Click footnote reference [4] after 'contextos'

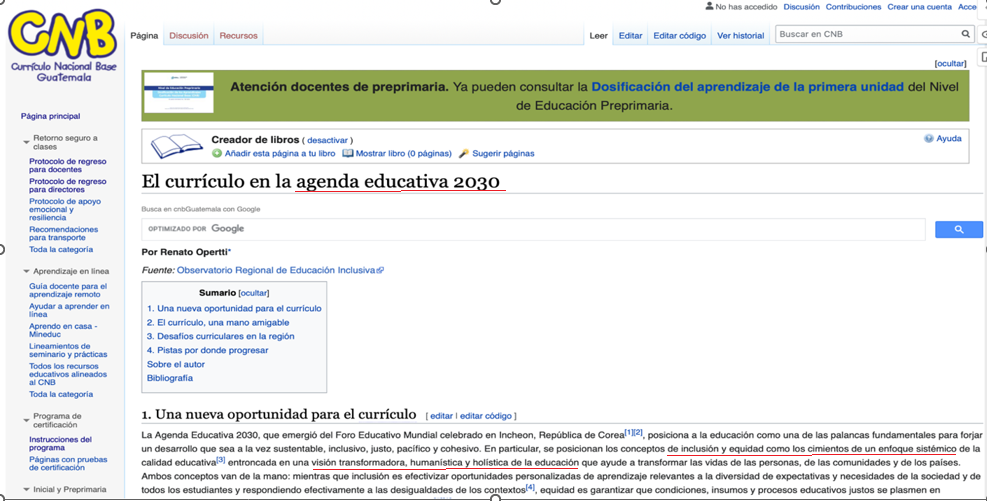[530, 488]
